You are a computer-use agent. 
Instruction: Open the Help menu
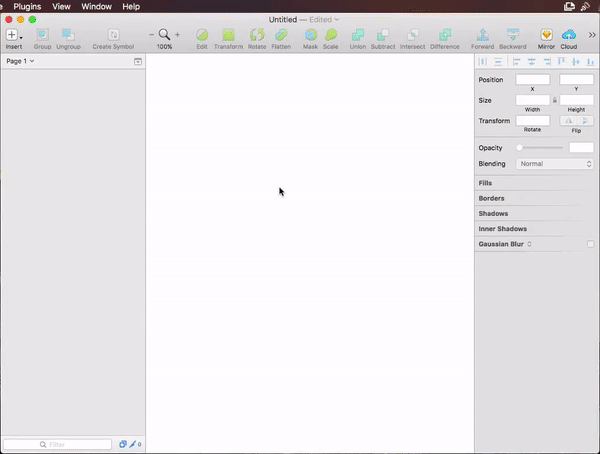coord(131,7)
